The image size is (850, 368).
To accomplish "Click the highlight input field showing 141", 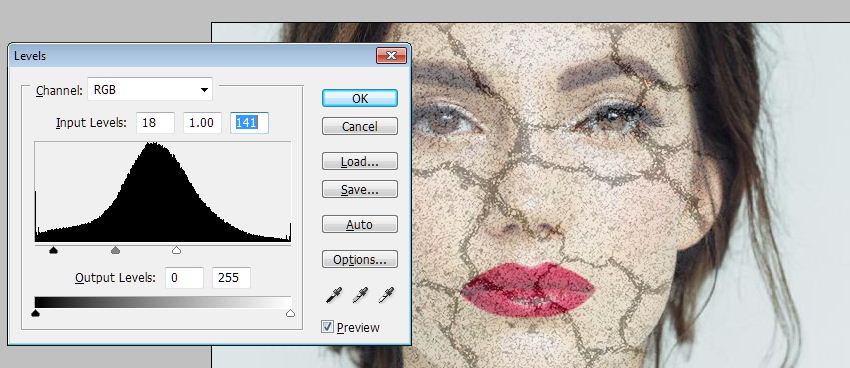I will pos(249,123).
